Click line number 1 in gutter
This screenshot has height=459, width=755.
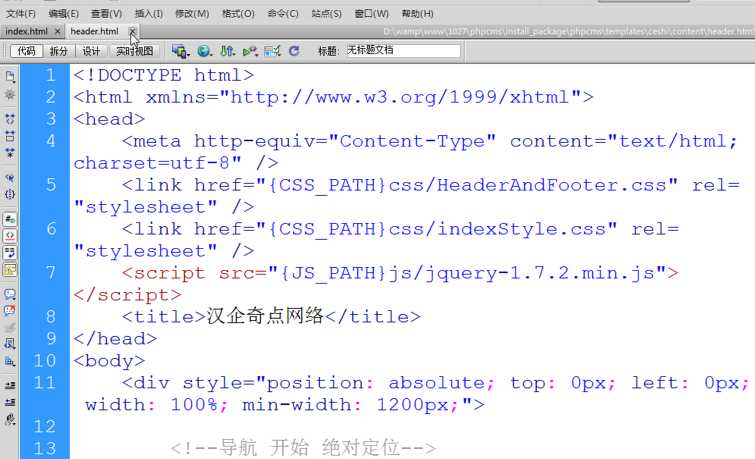[x=50, y=75]
